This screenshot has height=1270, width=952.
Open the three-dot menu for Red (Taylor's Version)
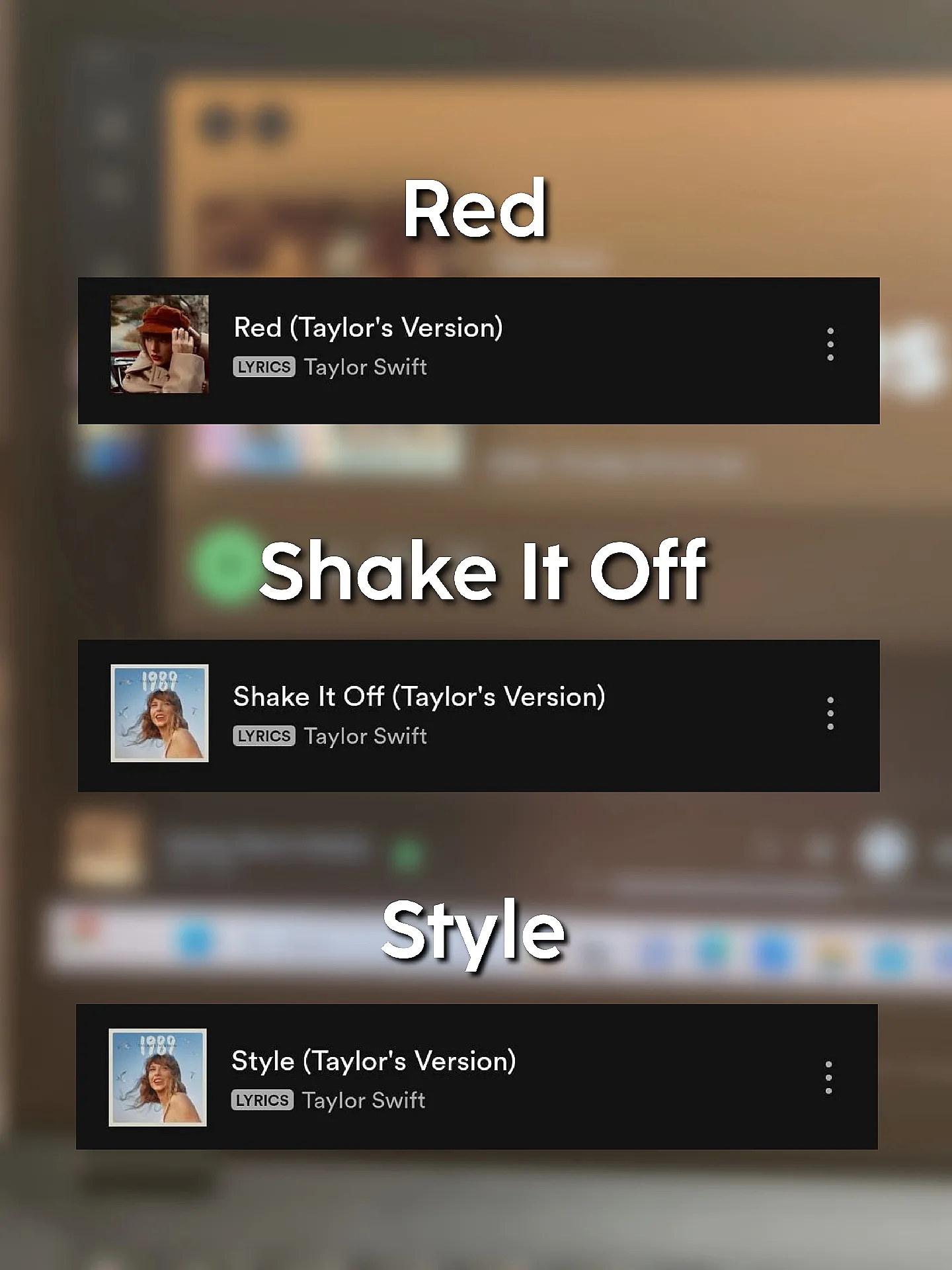830,344
